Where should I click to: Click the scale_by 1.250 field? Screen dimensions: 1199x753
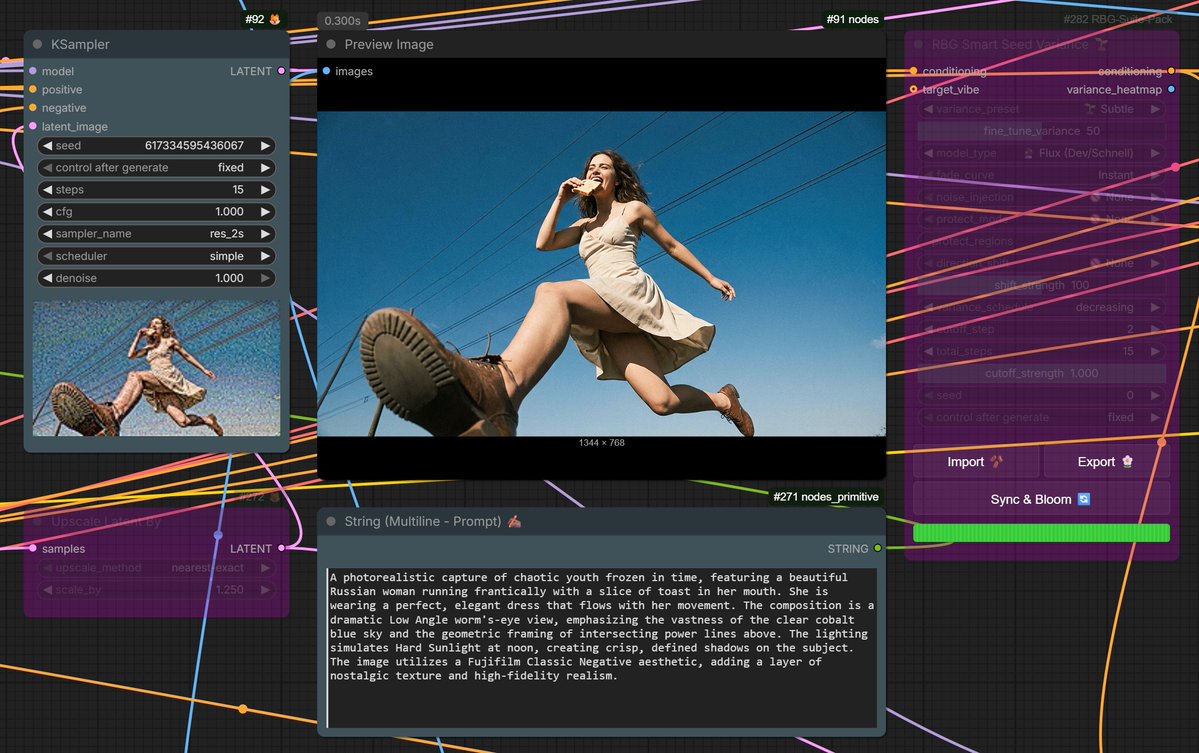click(156, 590)
